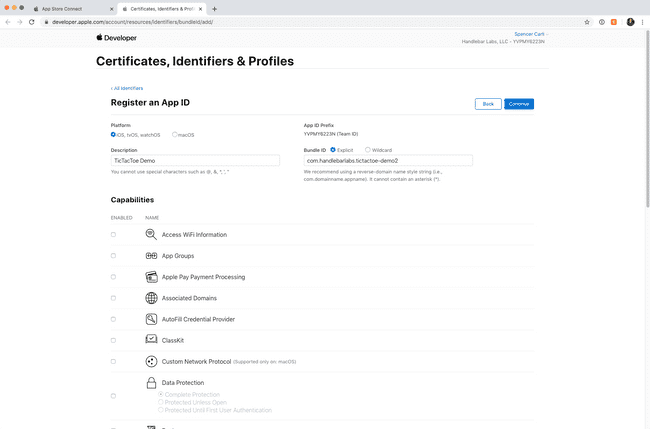Enable App Groups capability checkbox
Image resolution: width=650 pixels, height=429 pixels.
(x=113, y=256)
